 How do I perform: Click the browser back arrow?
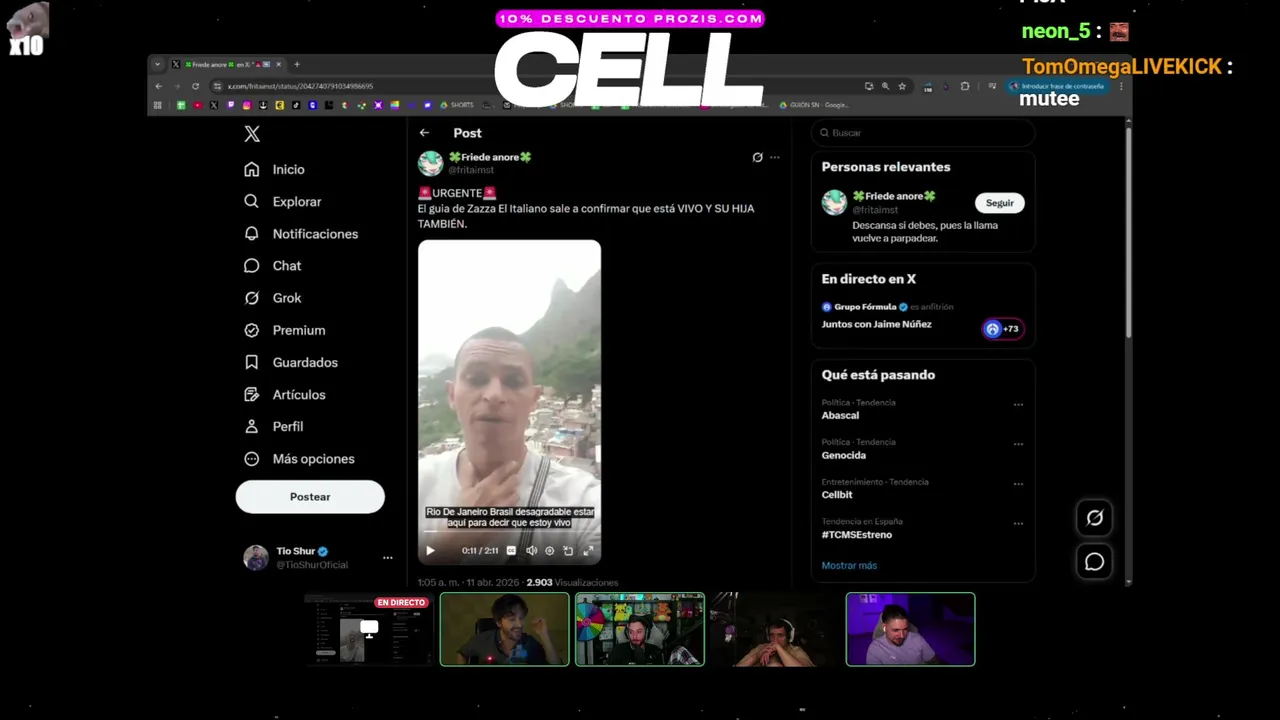[x=158, y=86]
